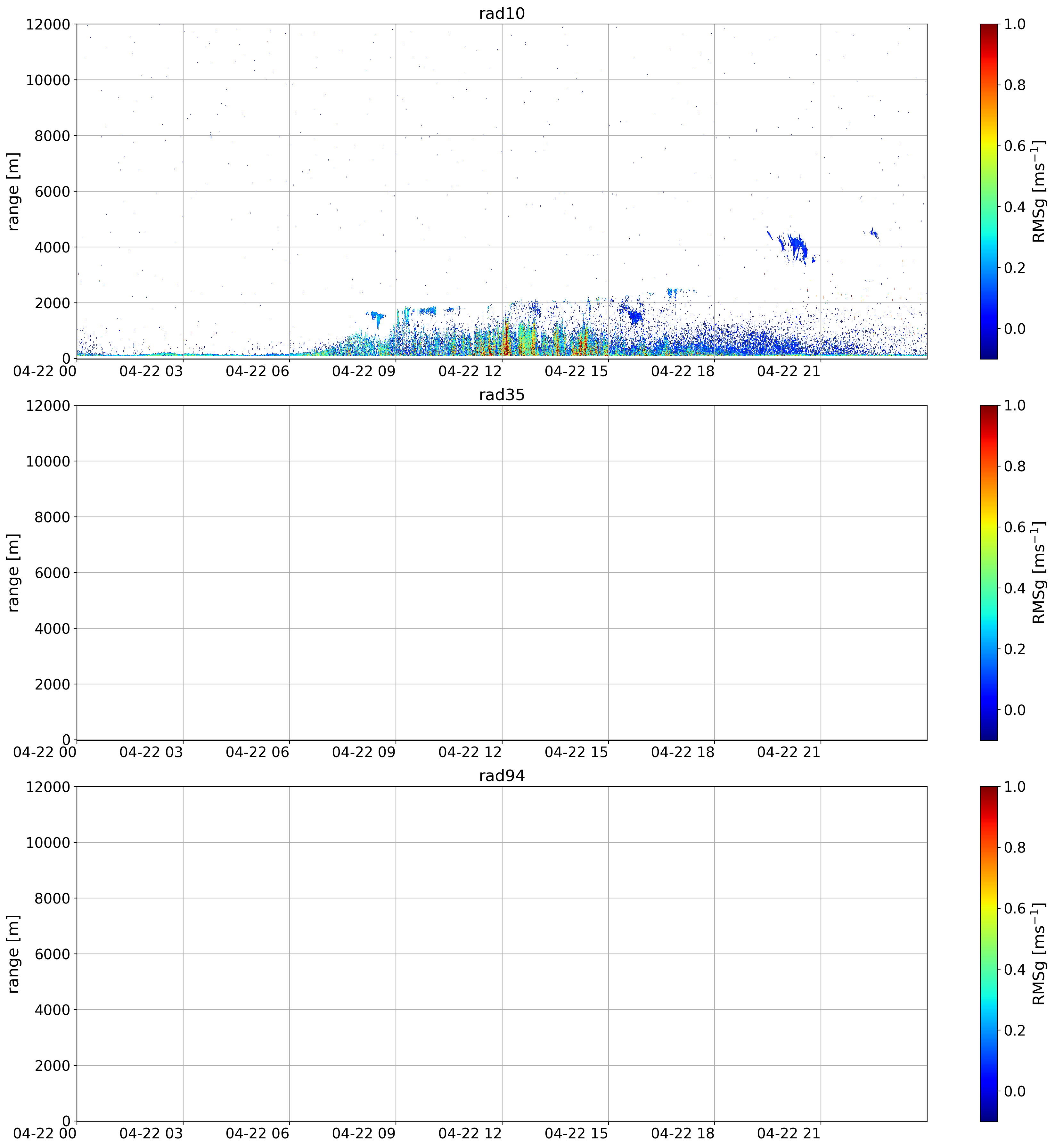1055x1148 pixels.
Task: Click the rad35 colorbar gradient
Action: [x=989, y=573]
